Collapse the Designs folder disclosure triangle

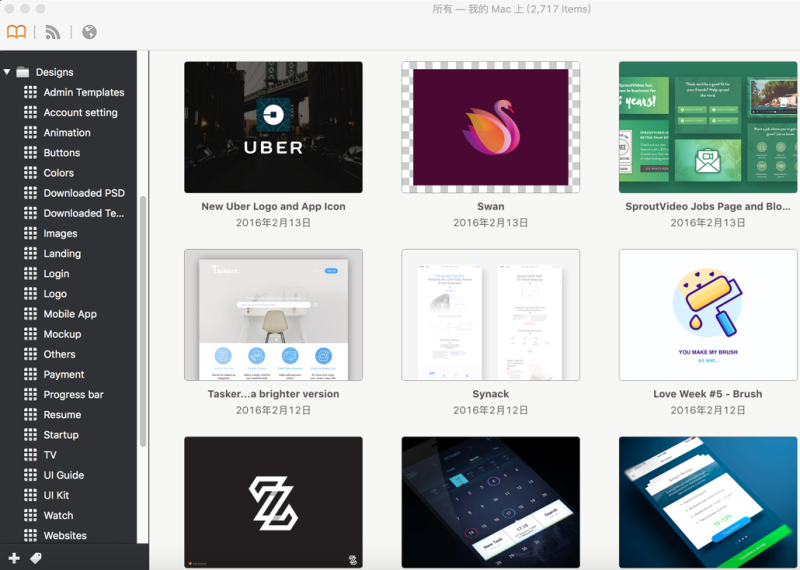click(x=7, y=72)
